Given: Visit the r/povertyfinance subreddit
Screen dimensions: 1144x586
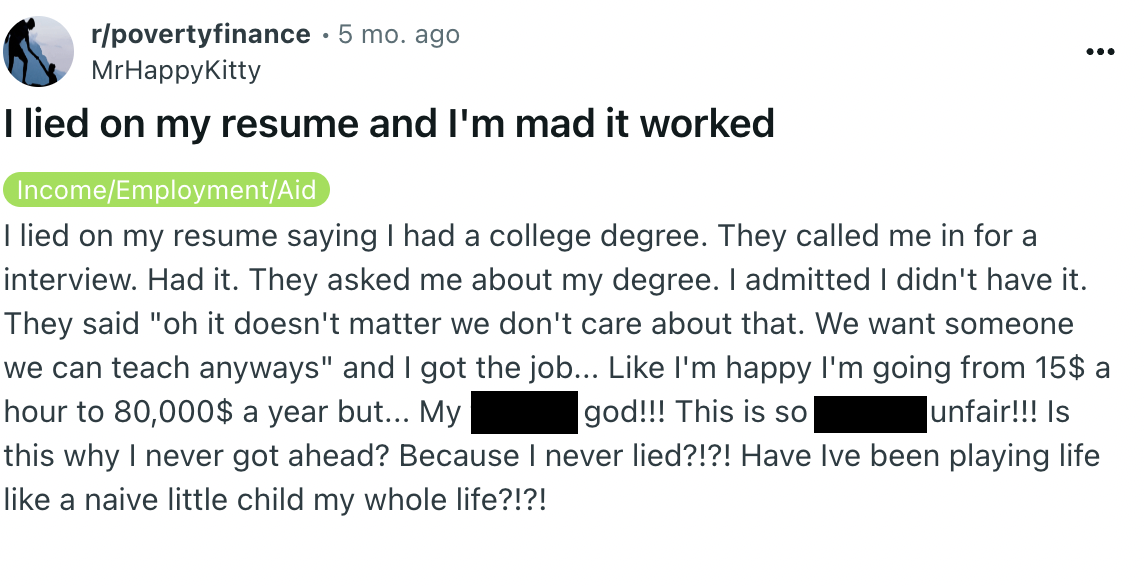Looking at the screenshot, I should coord(199,33).
